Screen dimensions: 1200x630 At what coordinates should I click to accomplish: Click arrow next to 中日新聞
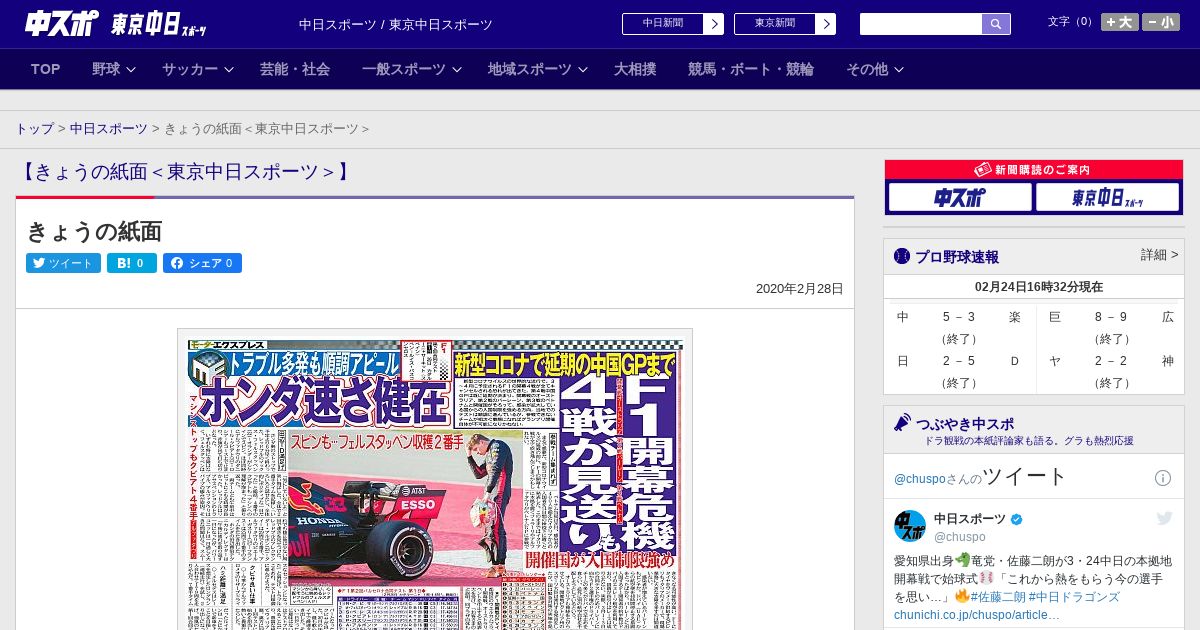pos(714,24)
